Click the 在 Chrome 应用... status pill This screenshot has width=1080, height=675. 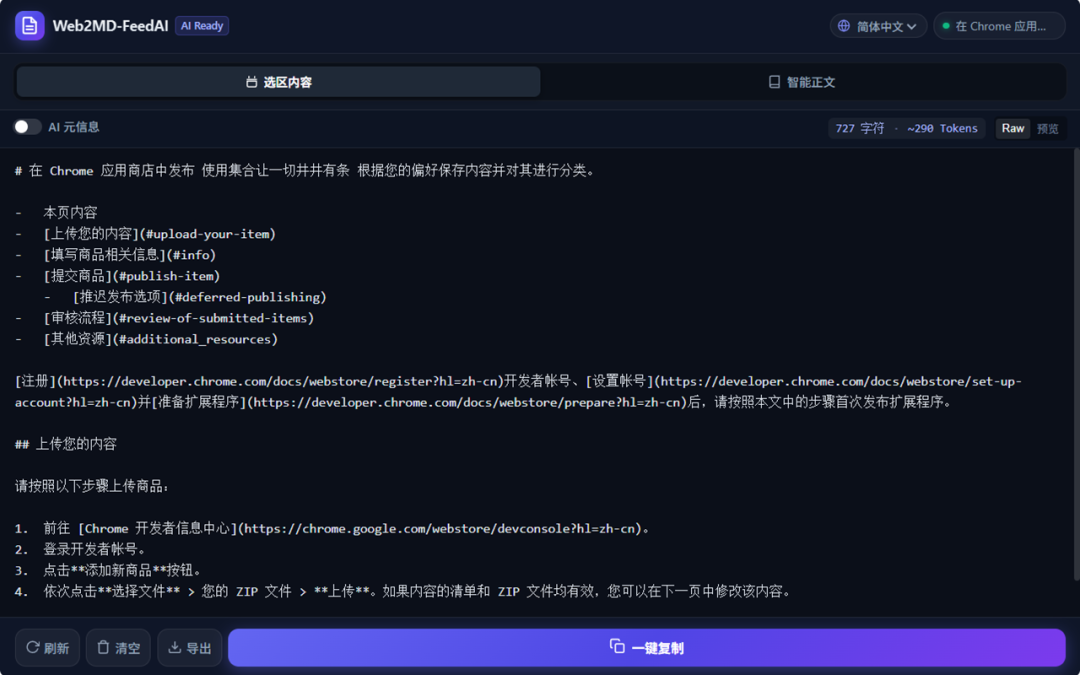[x=999, y=26]
